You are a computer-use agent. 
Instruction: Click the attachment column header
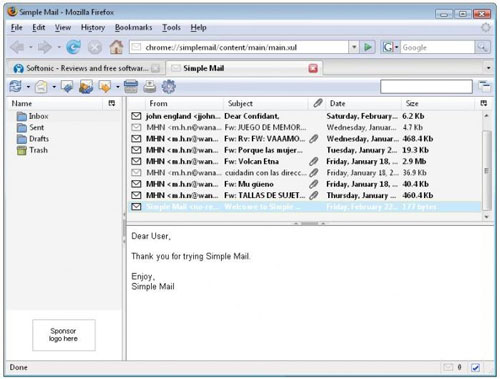317,103
